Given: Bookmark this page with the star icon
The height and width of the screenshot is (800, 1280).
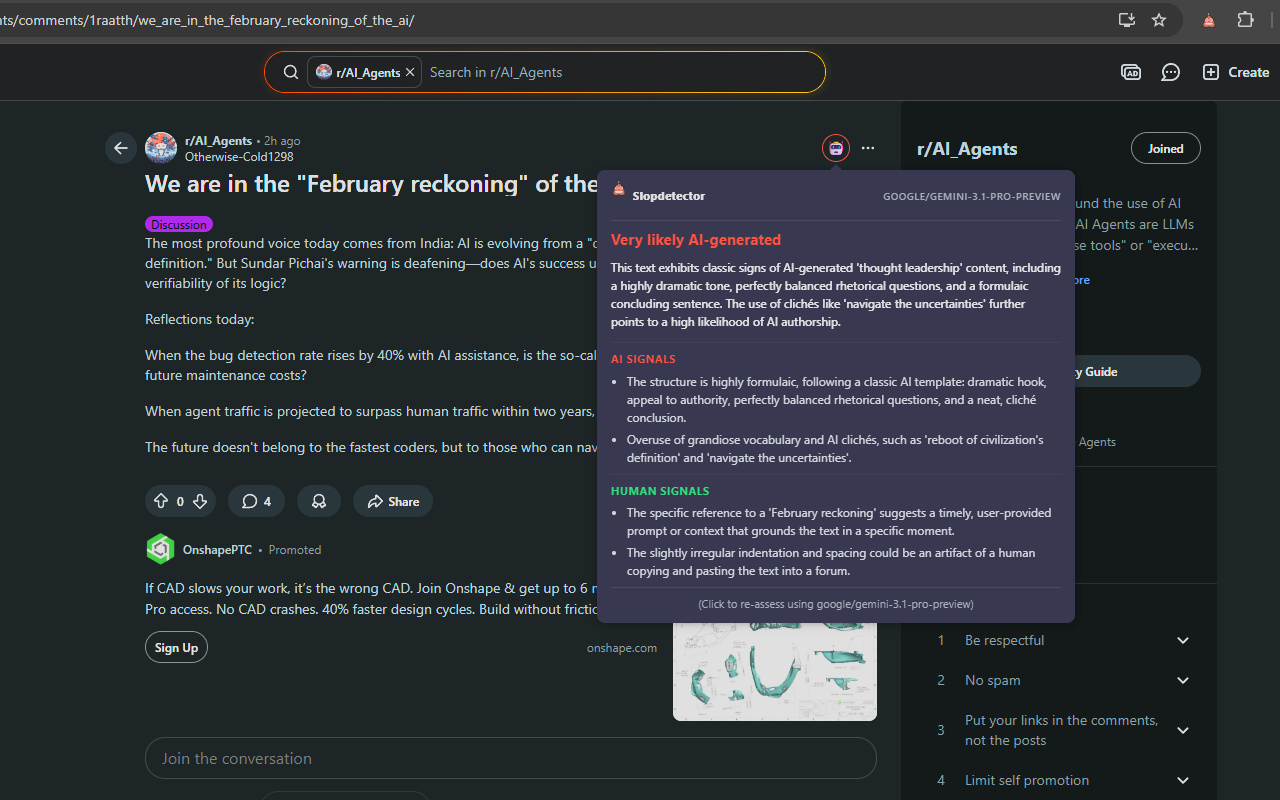Looking at the screenshot, I should click(x=1159, y=20).
